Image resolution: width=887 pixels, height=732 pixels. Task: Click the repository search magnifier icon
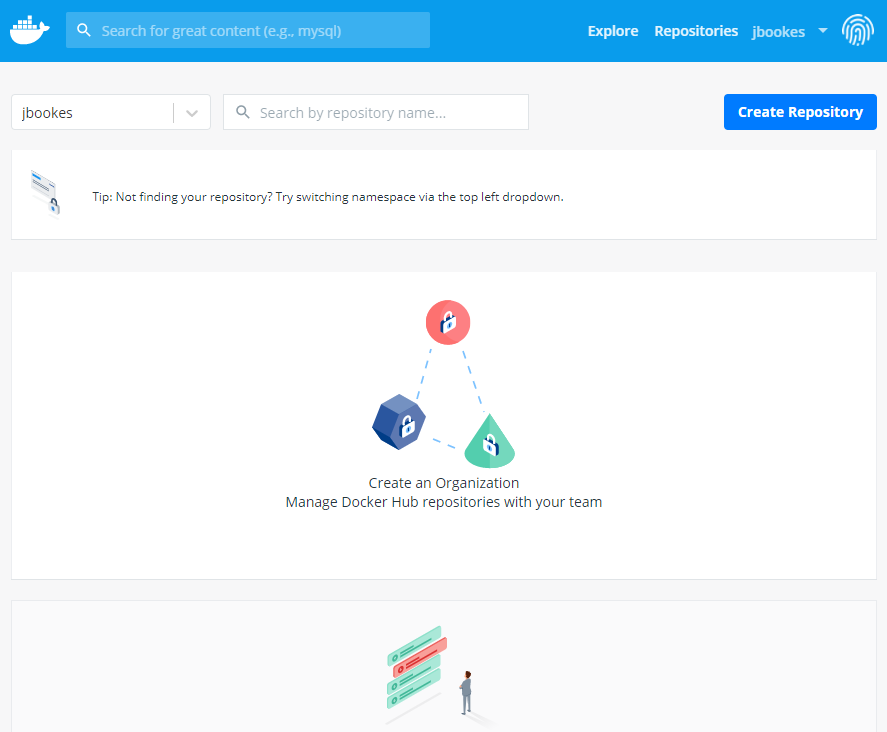[243, 112]
